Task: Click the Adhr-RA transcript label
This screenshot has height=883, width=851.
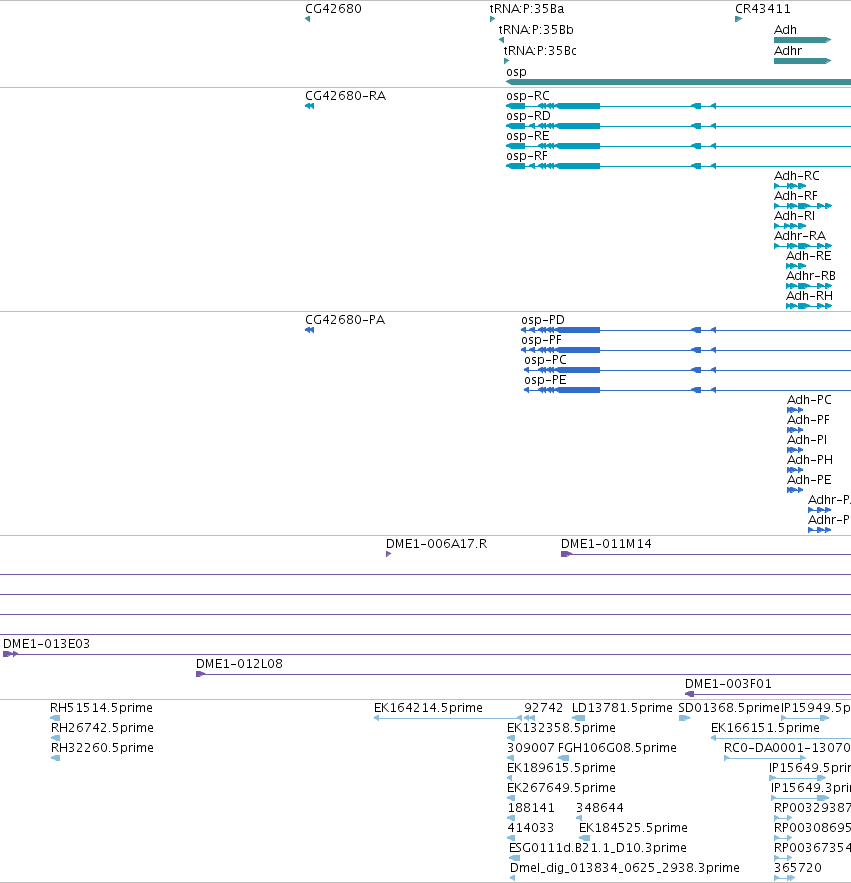Action: pyautogui.click(x=800, y=236)
